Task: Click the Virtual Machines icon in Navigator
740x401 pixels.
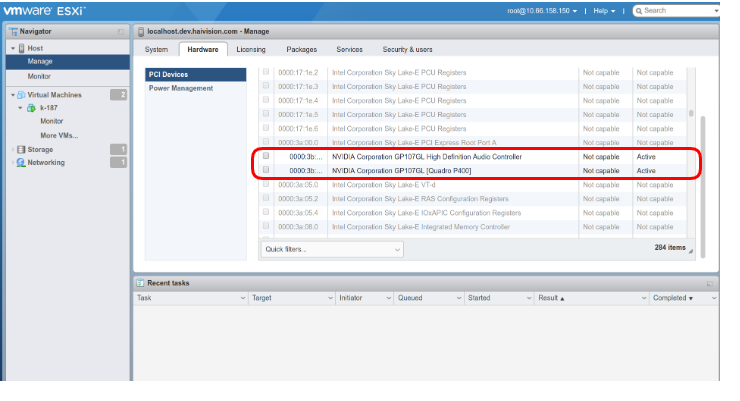Action: [x=20, y=95]
